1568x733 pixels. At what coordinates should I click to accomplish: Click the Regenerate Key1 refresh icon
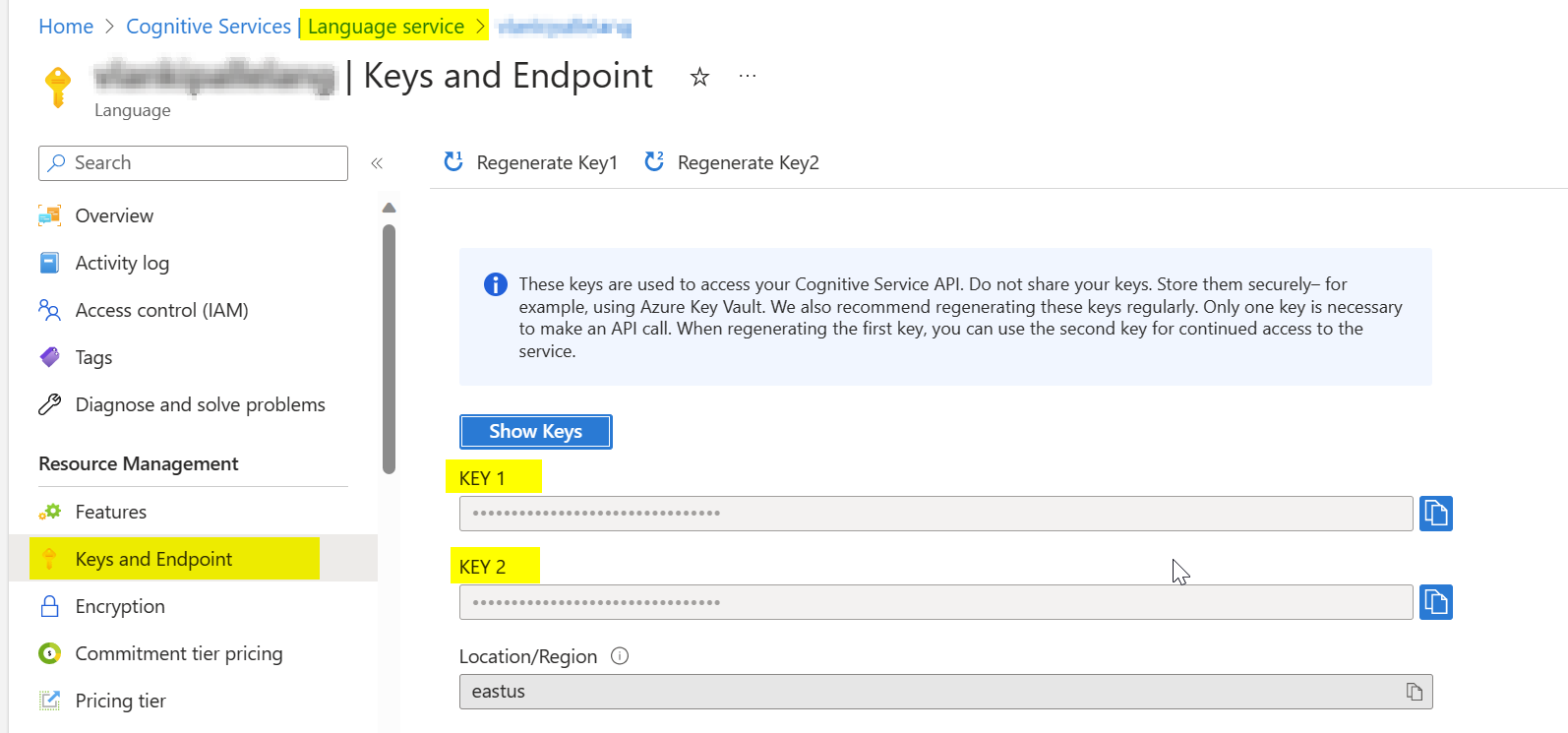[453, 161]
